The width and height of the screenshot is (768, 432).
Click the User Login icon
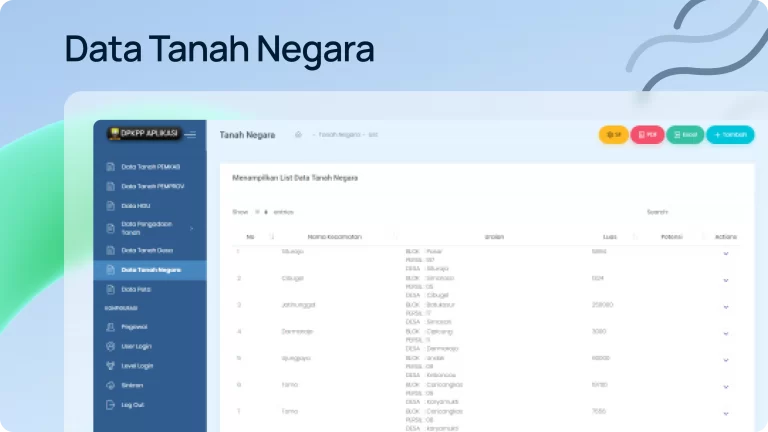click(110, 346)
